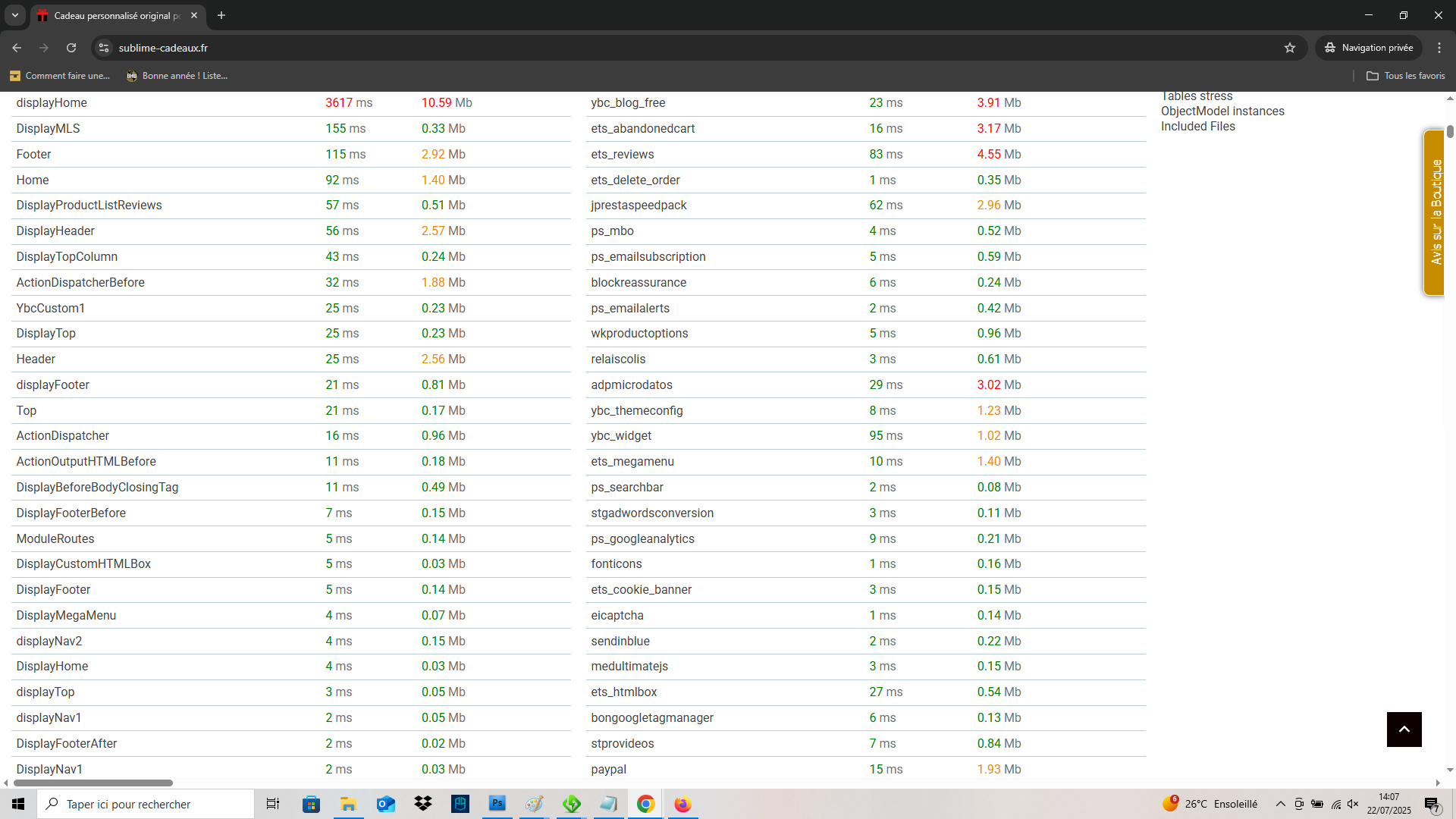
Task: Click the Windows search input field
Action: [146, 804]
